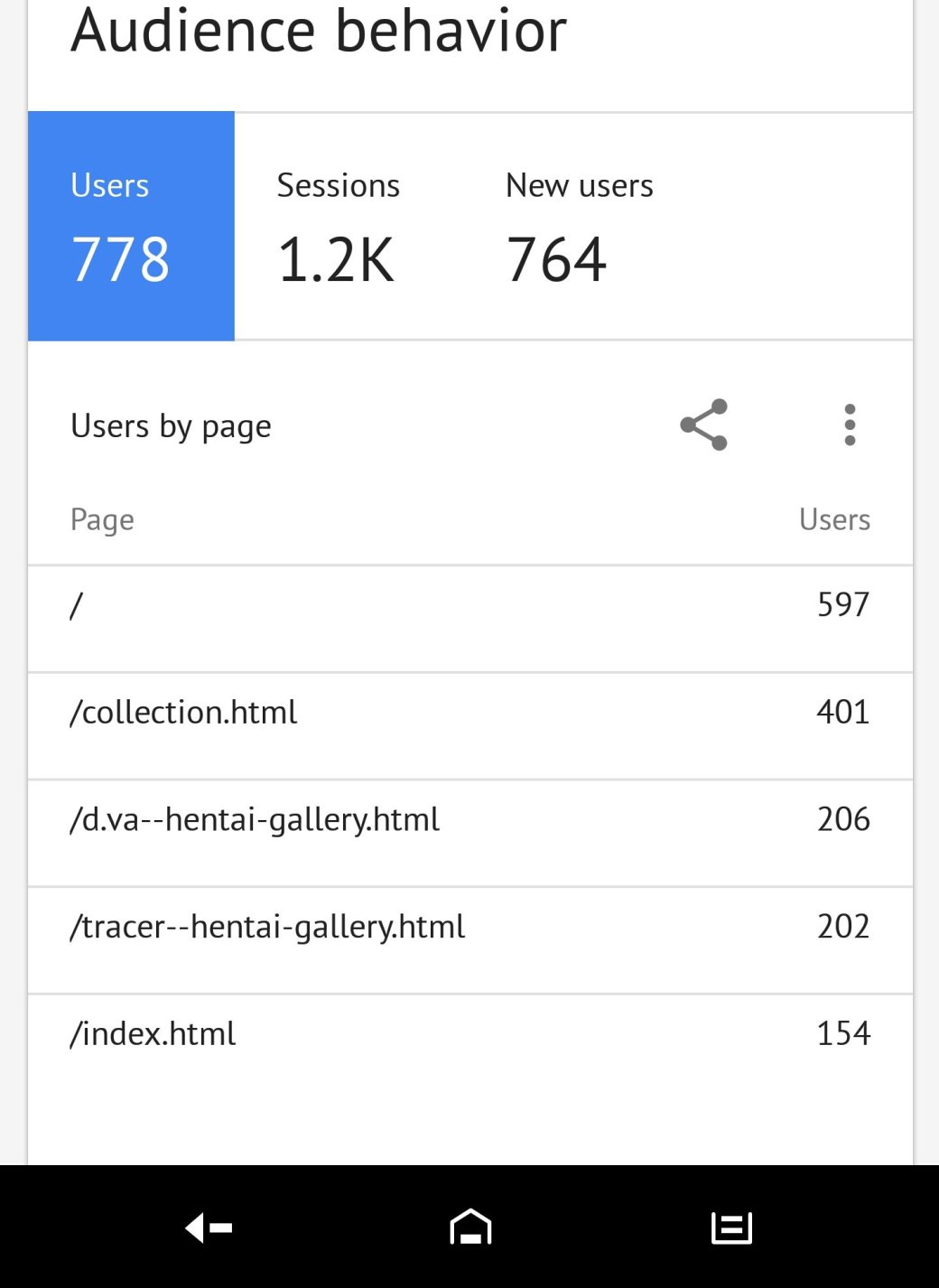Tap the 597 users count value
This screenshot has height=1288, width=939.
click(x=842, y=604)
